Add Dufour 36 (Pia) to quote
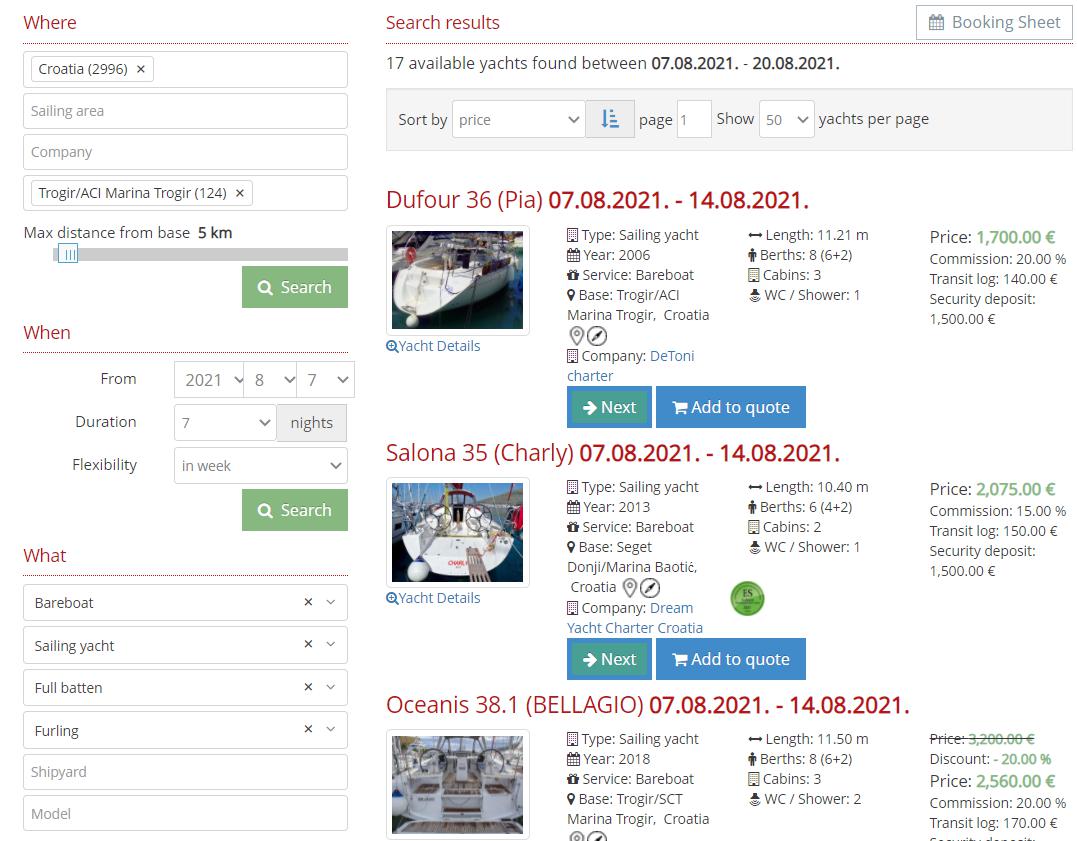Image resolution: width=1077 pixels, height=841 pixels. pyautogui.click(x=731, y=407)
